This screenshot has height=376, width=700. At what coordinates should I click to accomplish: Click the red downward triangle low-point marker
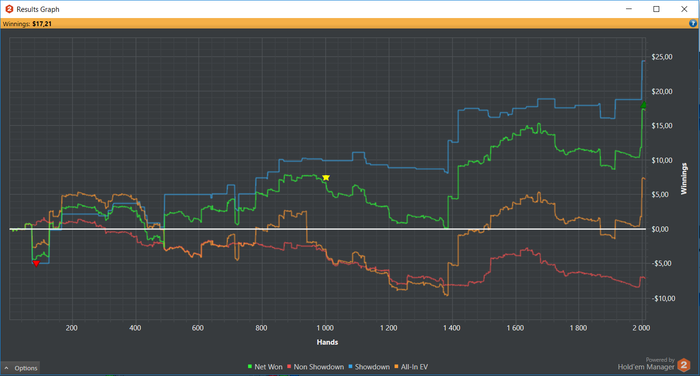point(36,263)
